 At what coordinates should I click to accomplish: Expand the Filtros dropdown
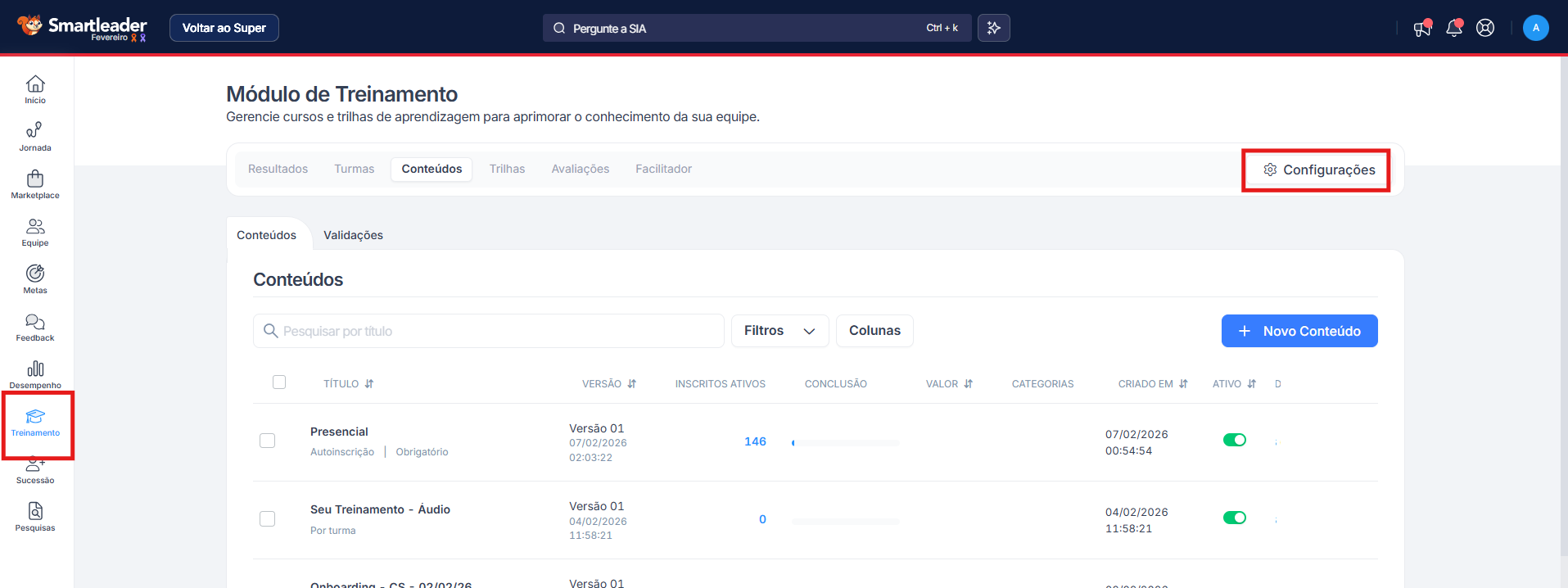tap(779, 331)
